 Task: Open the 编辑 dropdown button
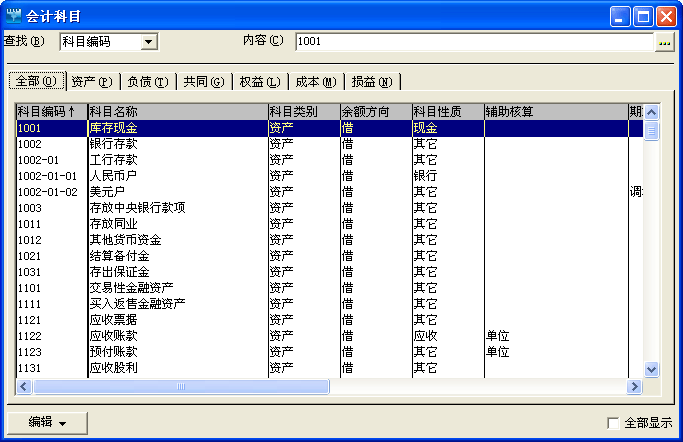click(47, 422)
